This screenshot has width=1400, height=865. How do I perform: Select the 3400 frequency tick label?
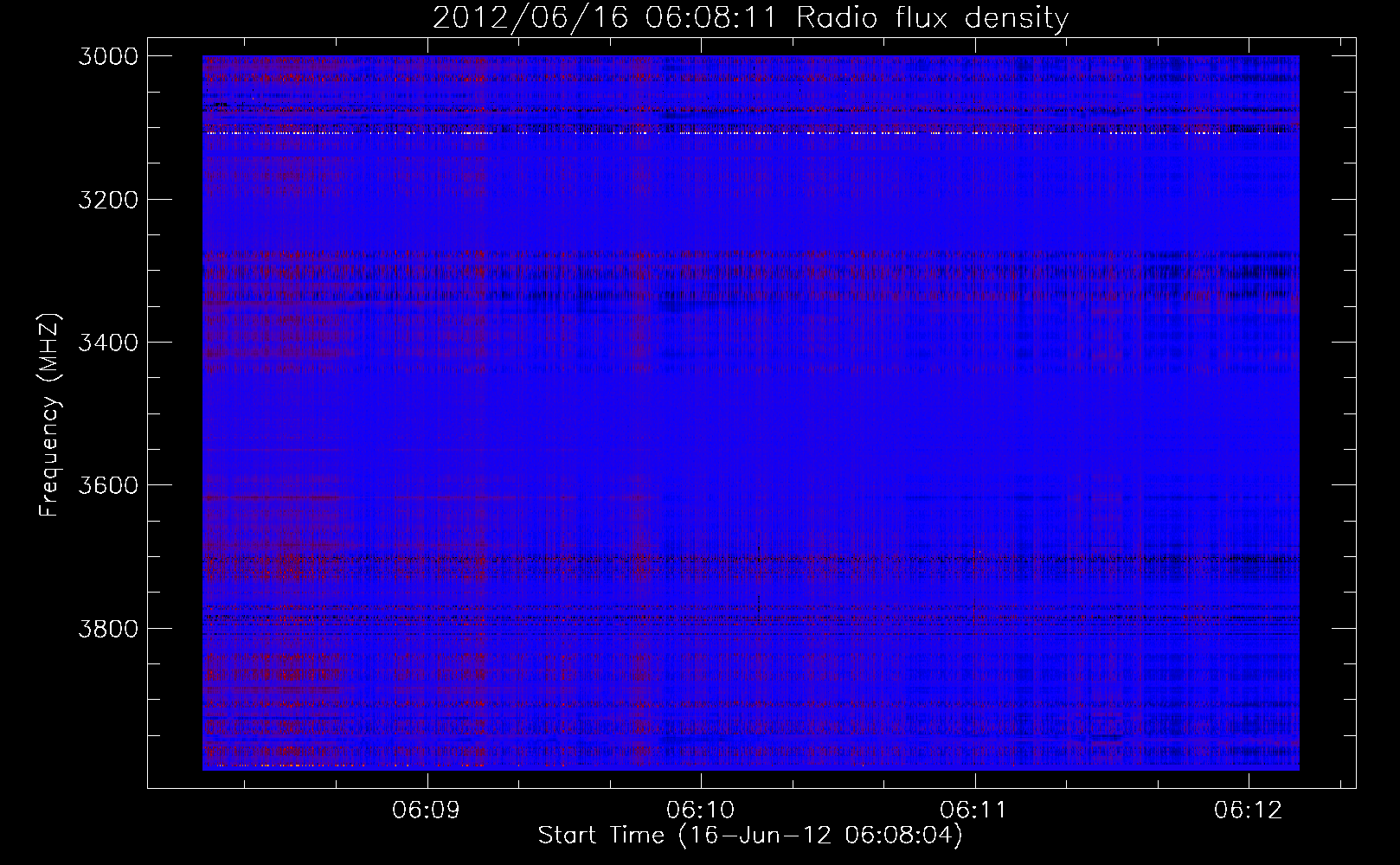(x=108, y=343)
